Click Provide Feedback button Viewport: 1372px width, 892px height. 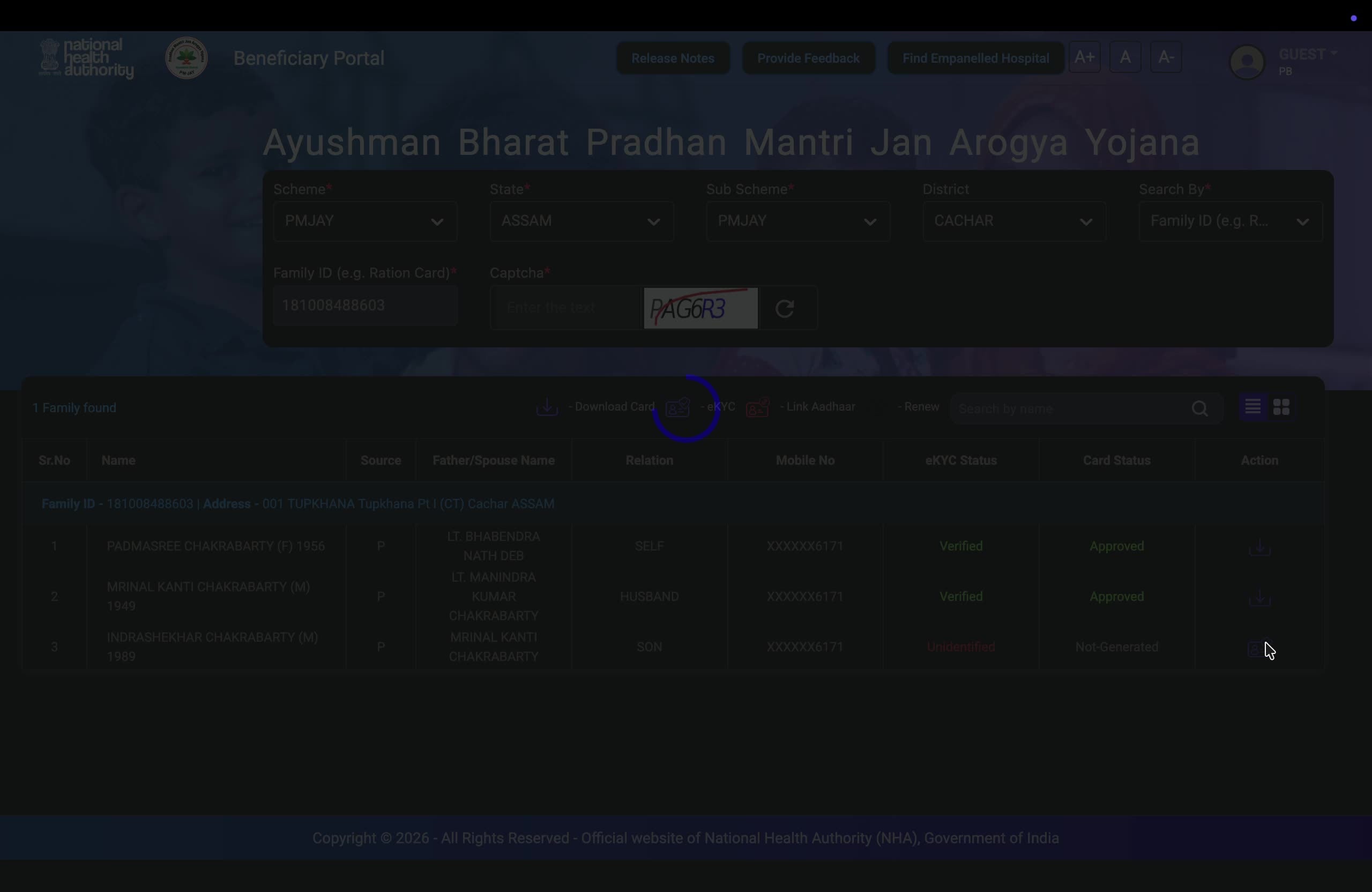pos(808,58)
